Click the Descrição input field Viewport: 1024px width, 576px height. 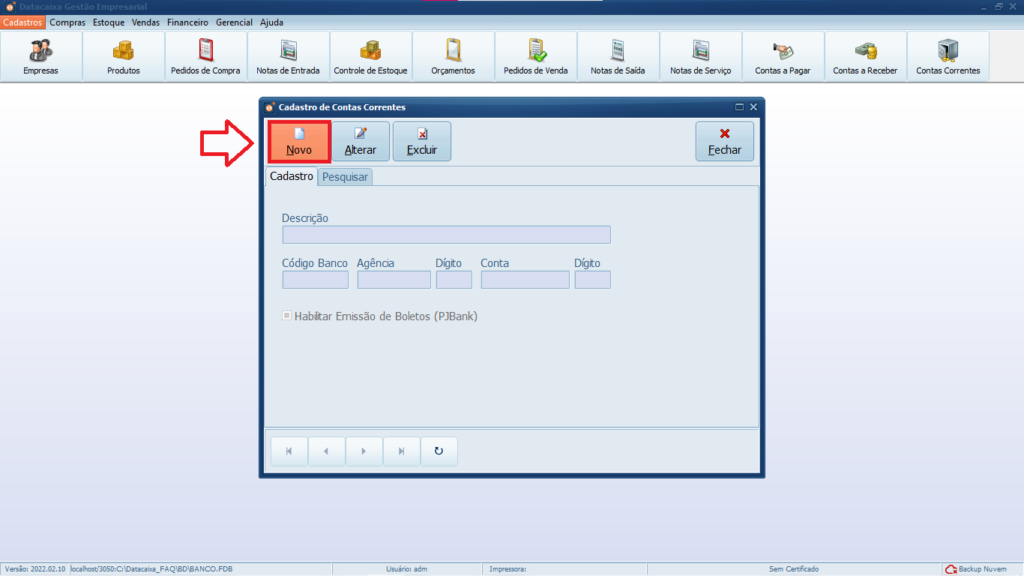click(x=446, y=235)
